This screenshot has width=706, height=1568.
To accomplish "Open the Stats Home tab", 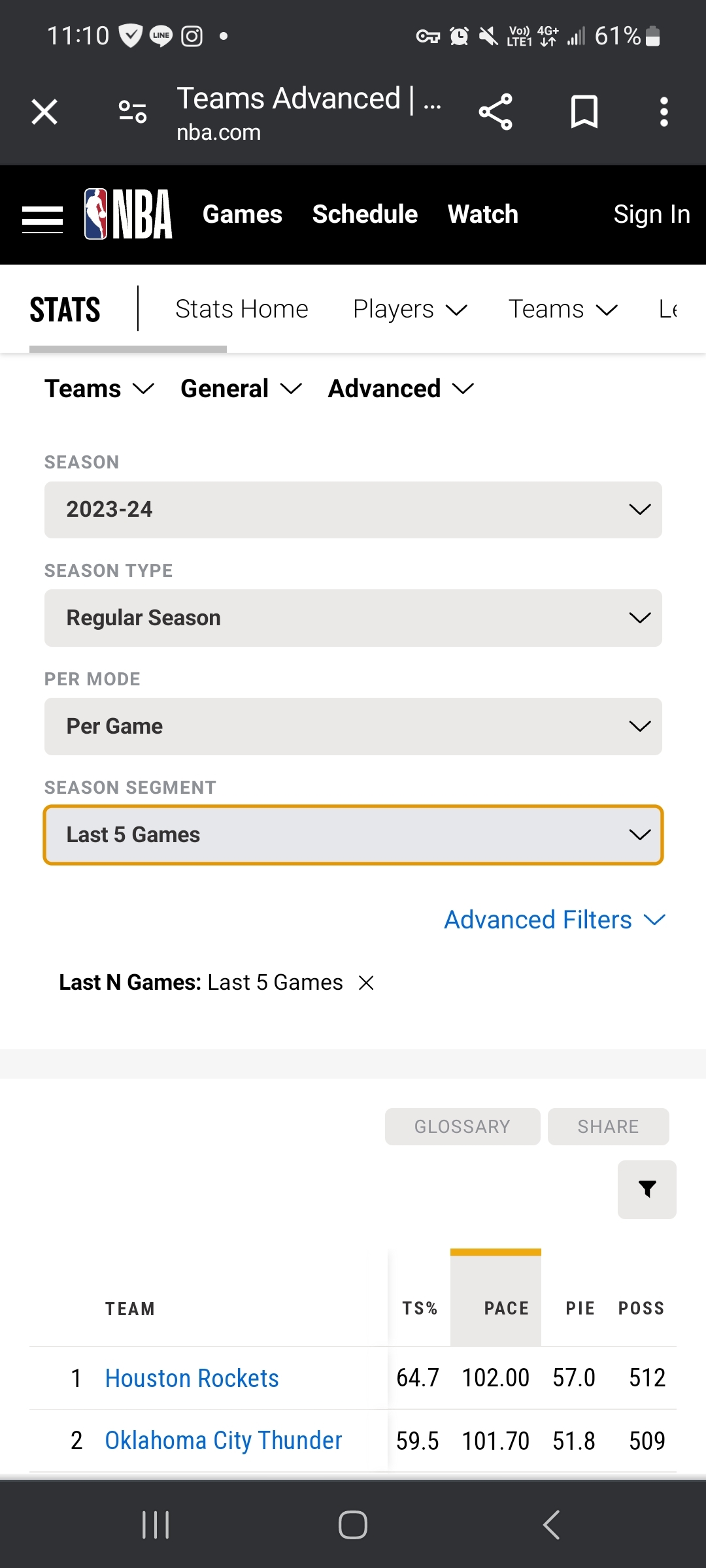I will click(x=241, y=309).
